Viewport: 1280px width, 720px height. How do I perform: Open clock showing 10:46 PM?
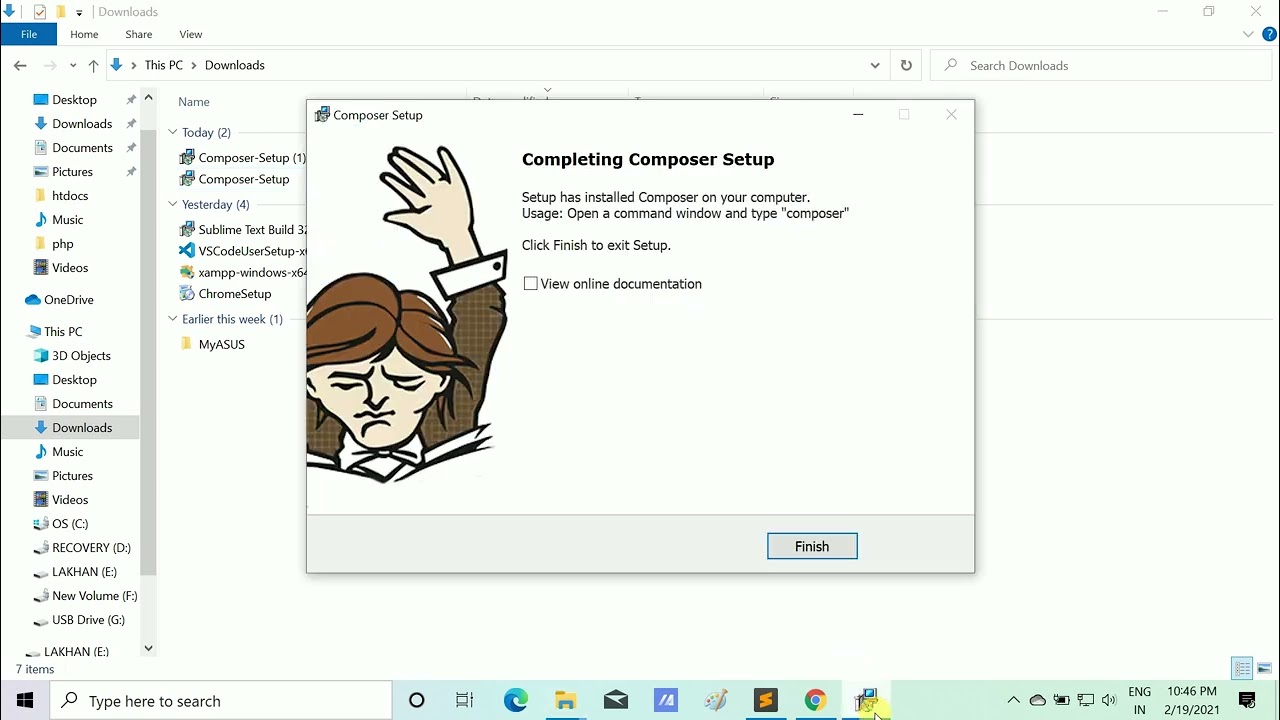coord(1192,700)
